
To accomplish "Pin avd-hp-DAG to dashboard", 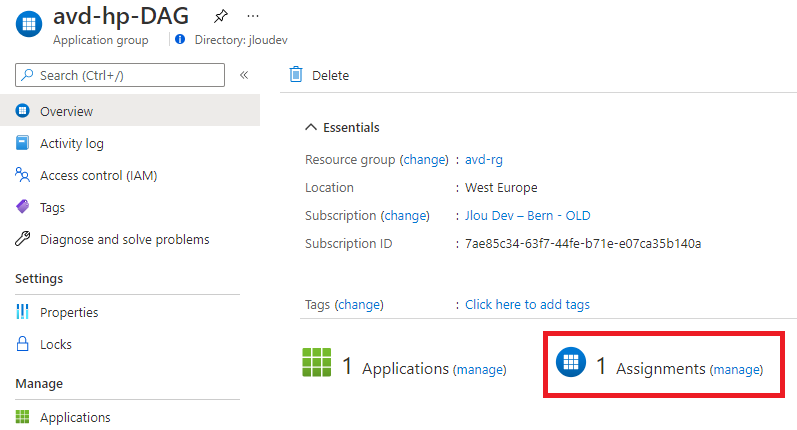I will pos(221,17).
